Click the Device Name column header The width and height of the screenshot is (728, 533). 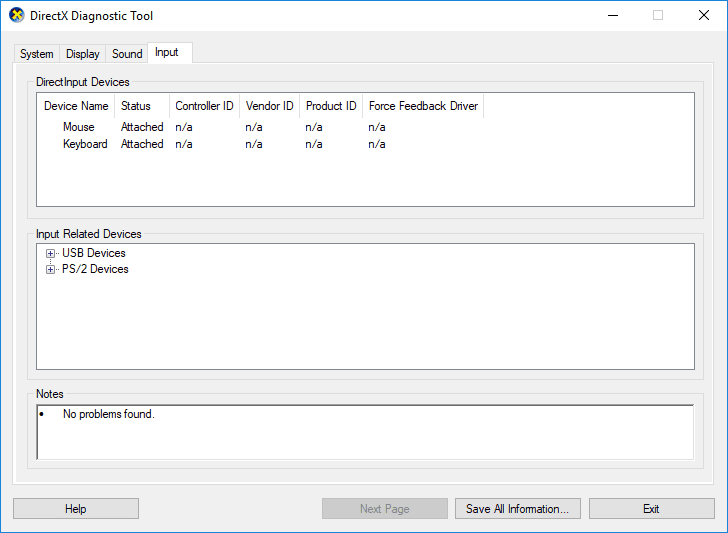click(76, 106)
